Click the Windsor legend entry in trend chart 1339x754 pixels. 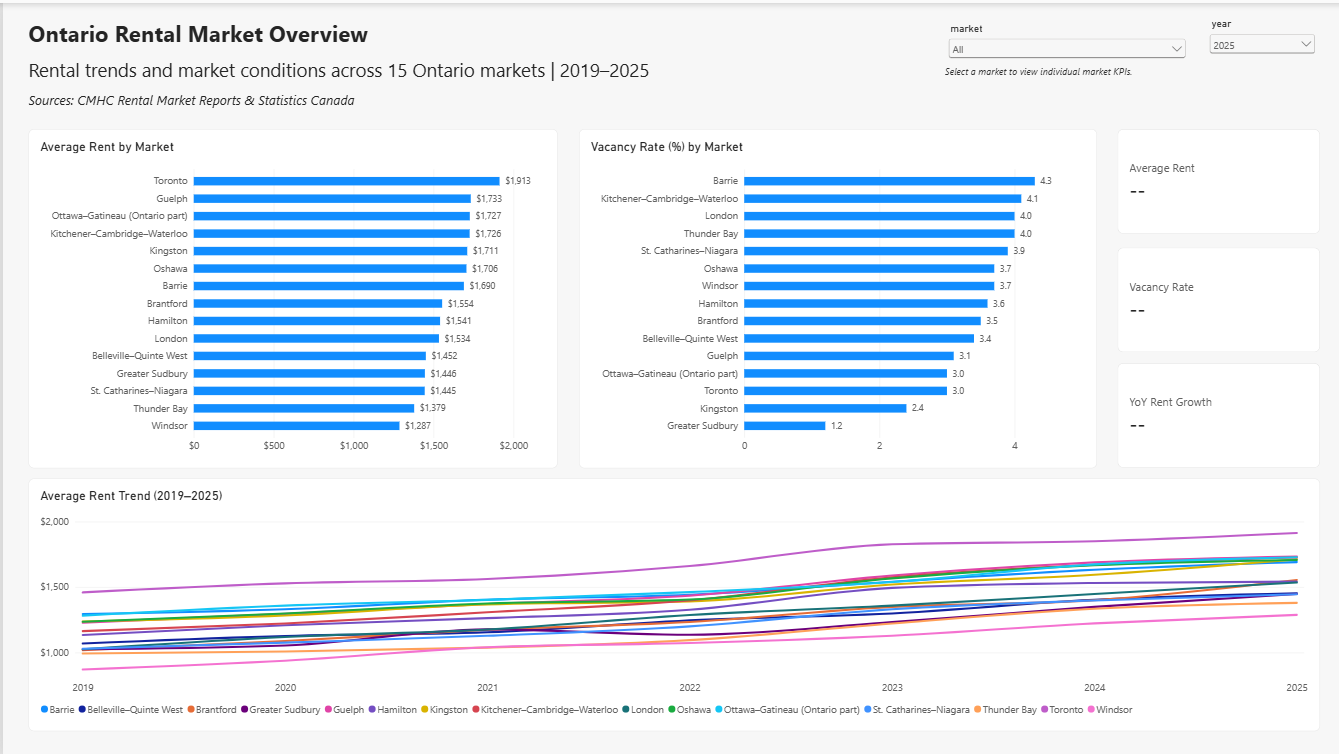[1110, 710]
